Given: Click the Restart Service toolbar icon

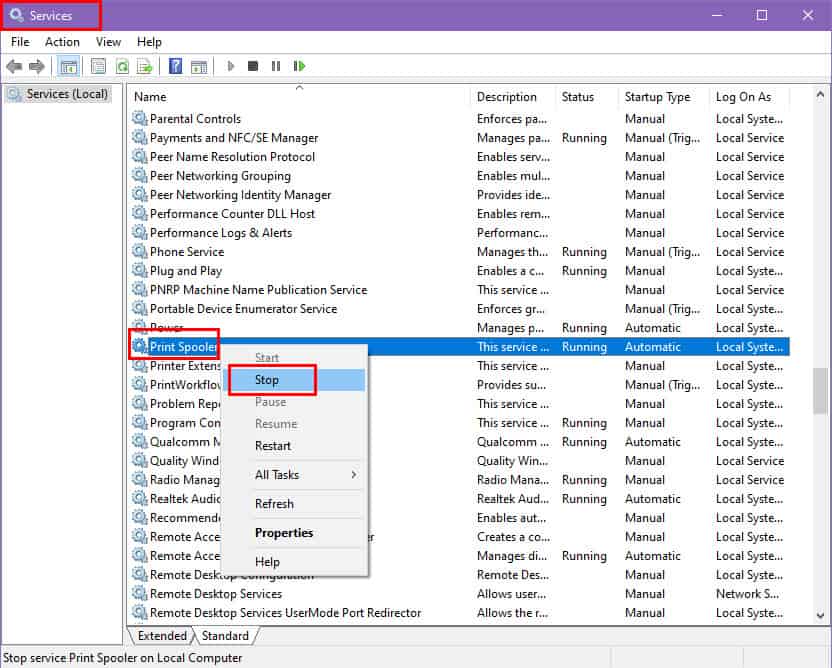Looking at the screenshot, I should (298, 66).
